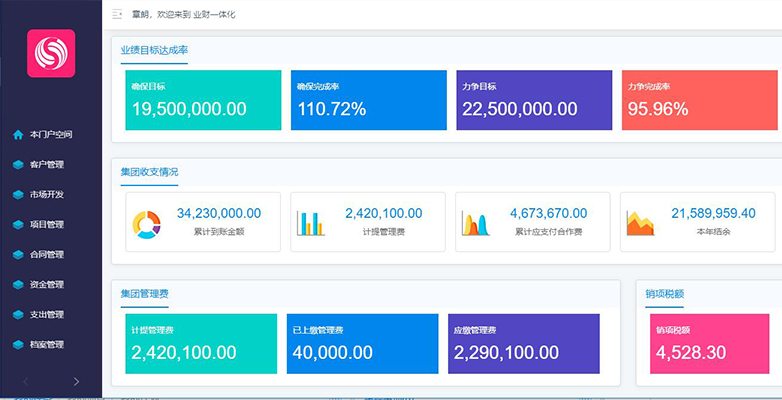The image size is (782, 400).
Task: Click the teal 确保目标 card
Action: (x=203, y=100)
